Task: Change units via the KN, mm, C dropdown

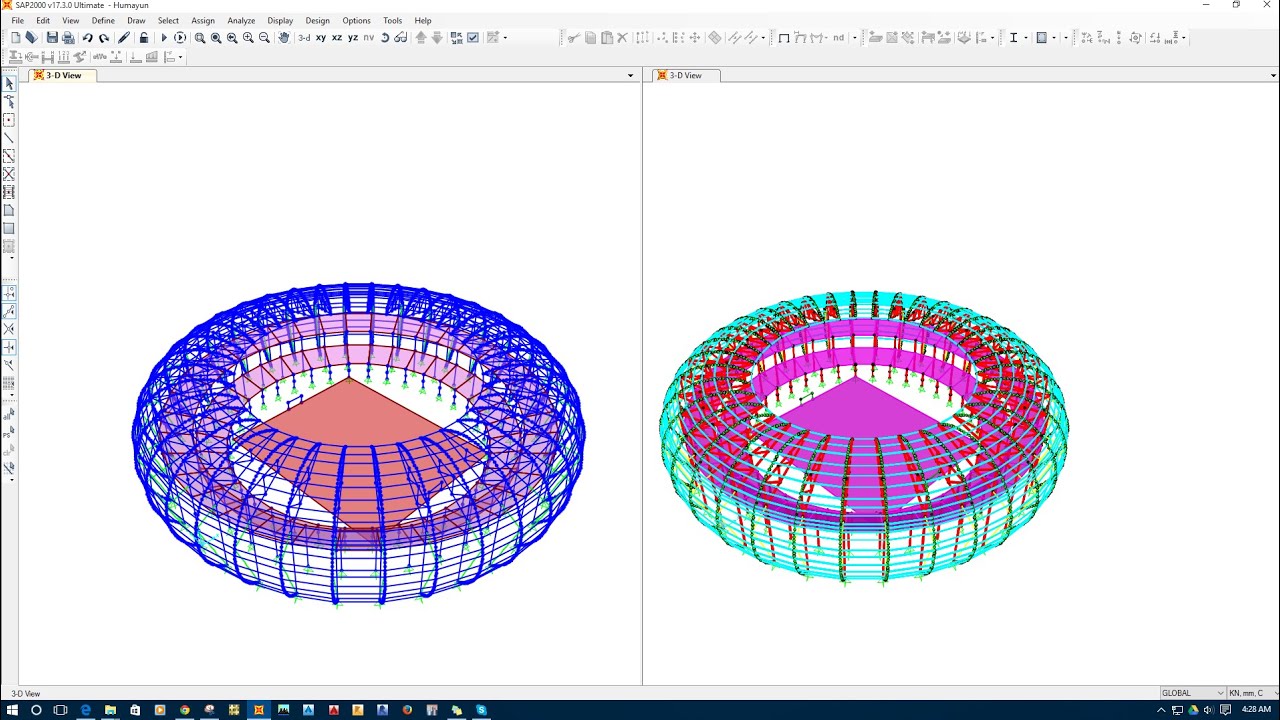Action: (1247, 693)
